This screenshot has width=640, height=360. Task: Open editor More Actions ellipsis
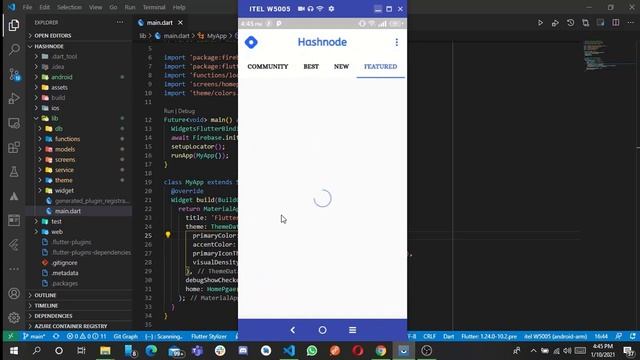(x=631, y=23)
